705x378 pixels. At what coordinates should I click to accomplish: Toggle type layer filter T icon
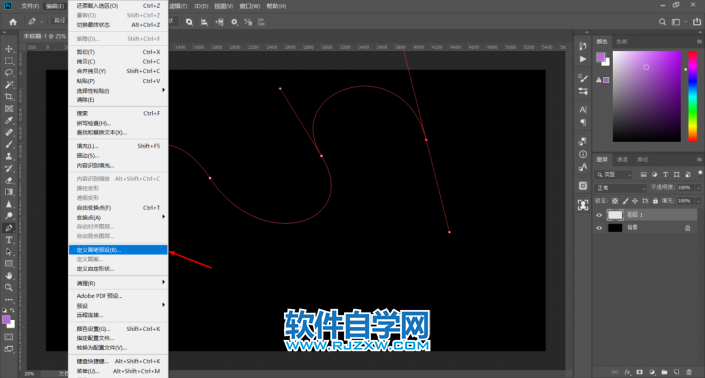665,174
